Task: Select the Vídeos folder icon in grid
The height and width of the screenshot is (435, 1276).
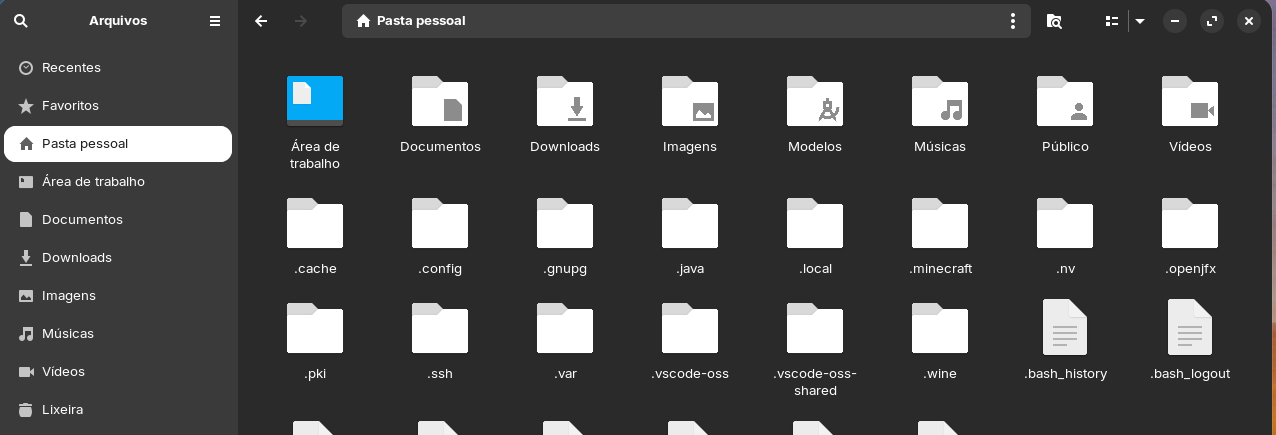Action: click(x=1190, y=101)
